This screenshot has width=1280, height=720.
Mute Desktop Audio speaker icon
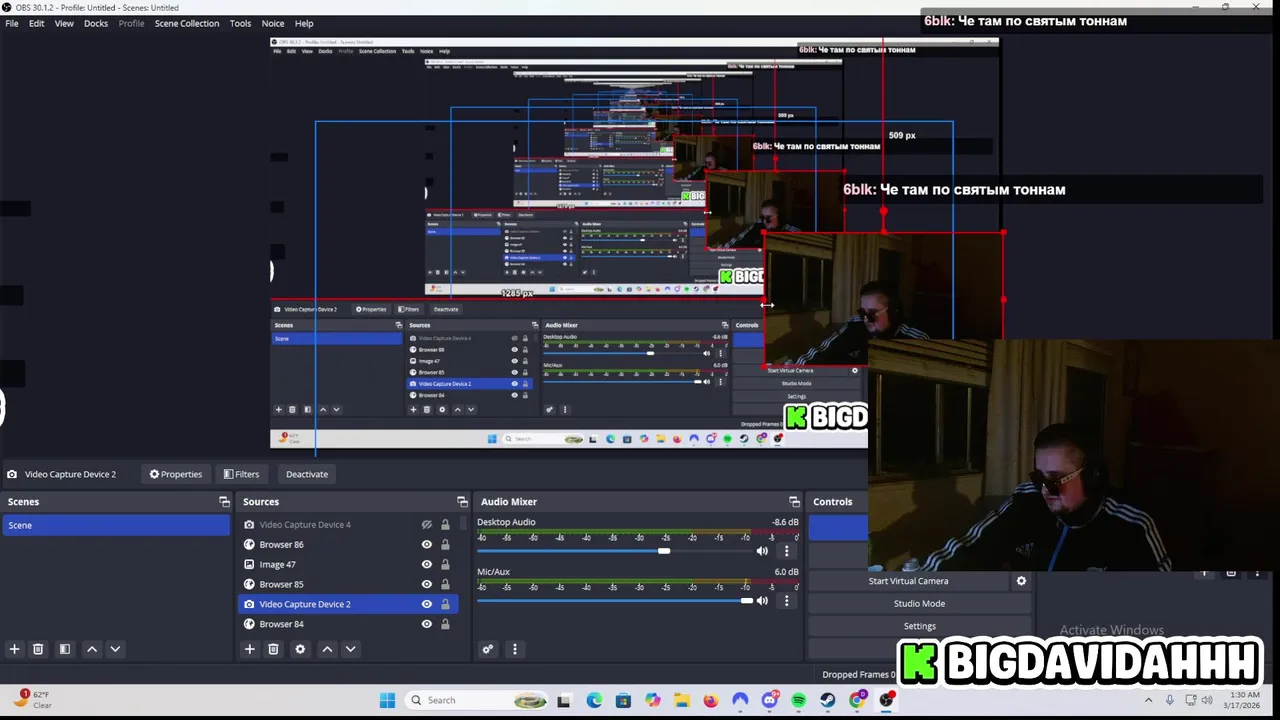click(762, 551)
